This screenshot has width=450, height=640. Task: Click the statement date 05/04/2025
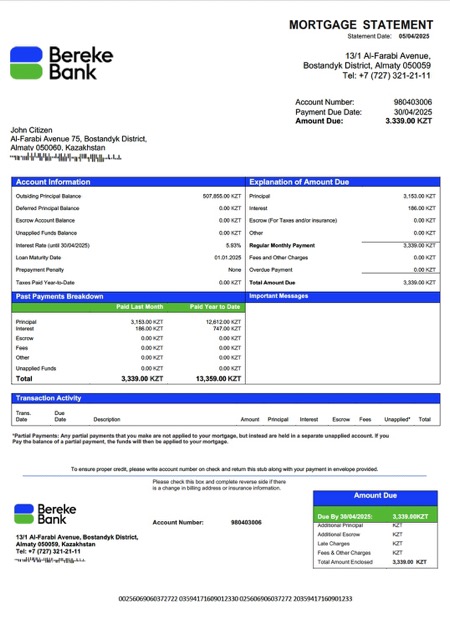[414, 36]
